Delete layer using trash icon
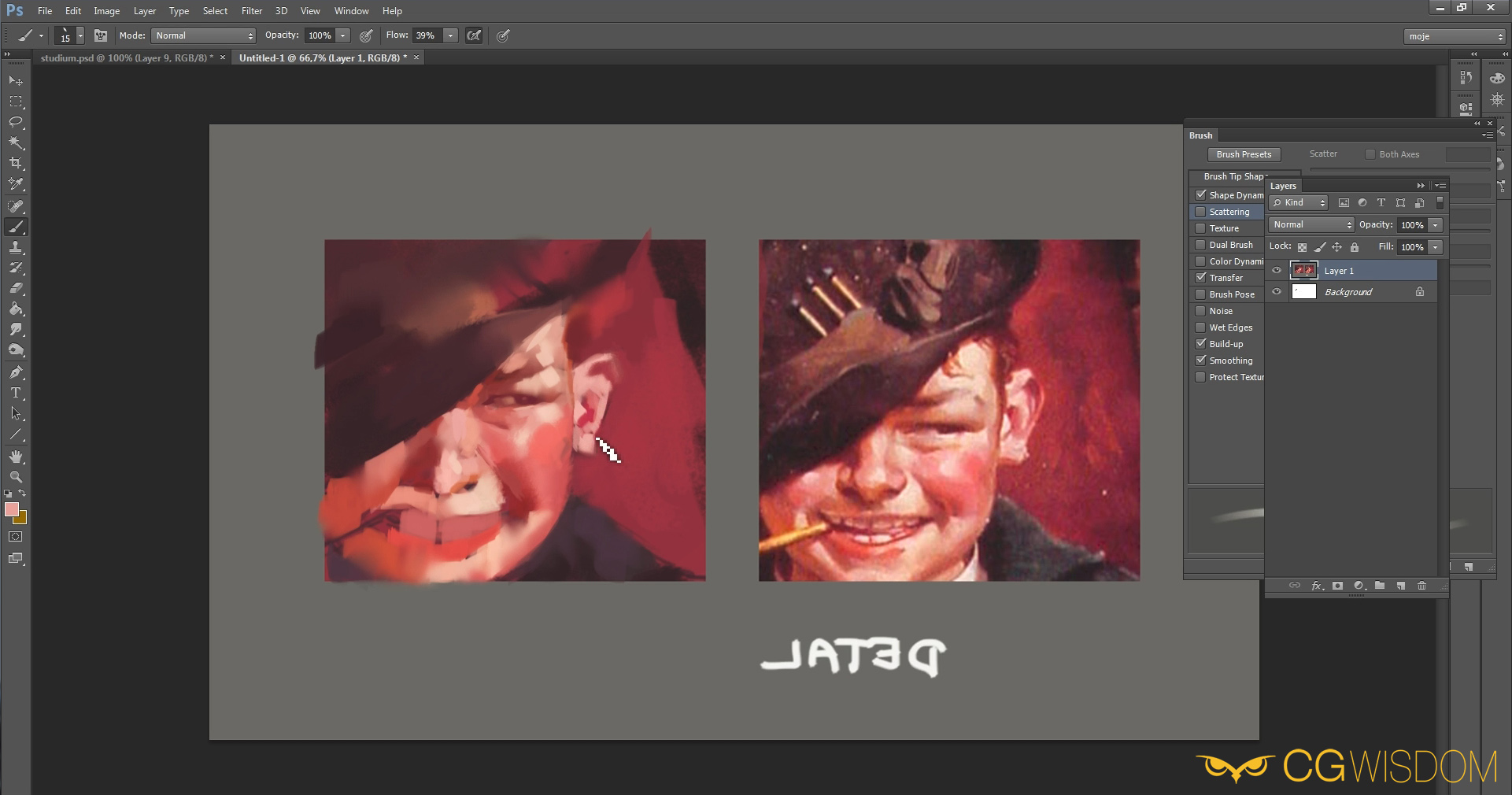This screenshot has height=795, width=1512. pos(1421,586)
